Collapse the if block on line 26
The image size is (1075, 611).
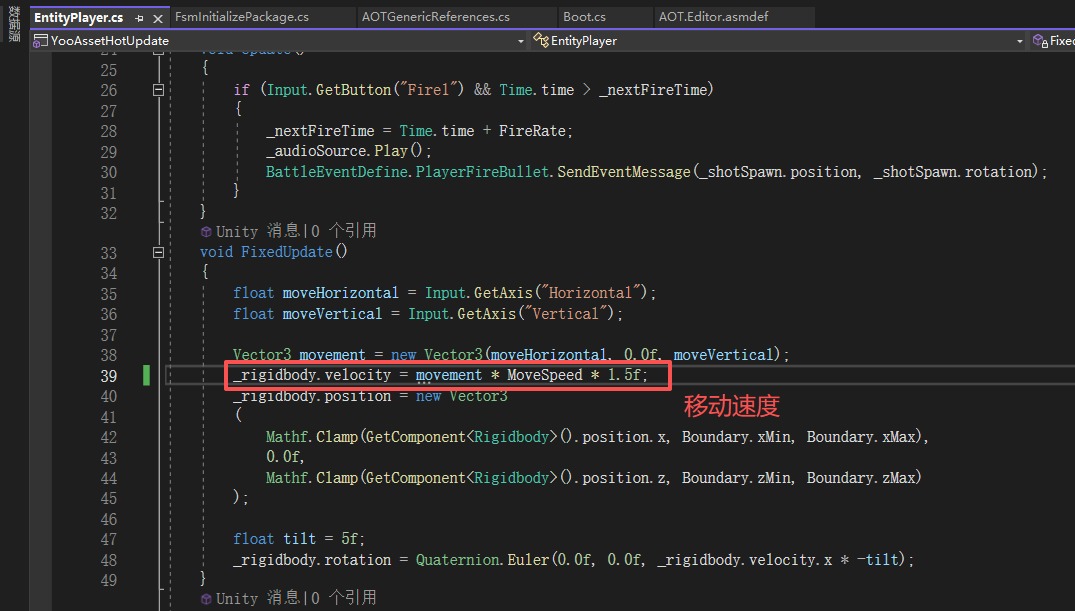(x=158, y=90)
